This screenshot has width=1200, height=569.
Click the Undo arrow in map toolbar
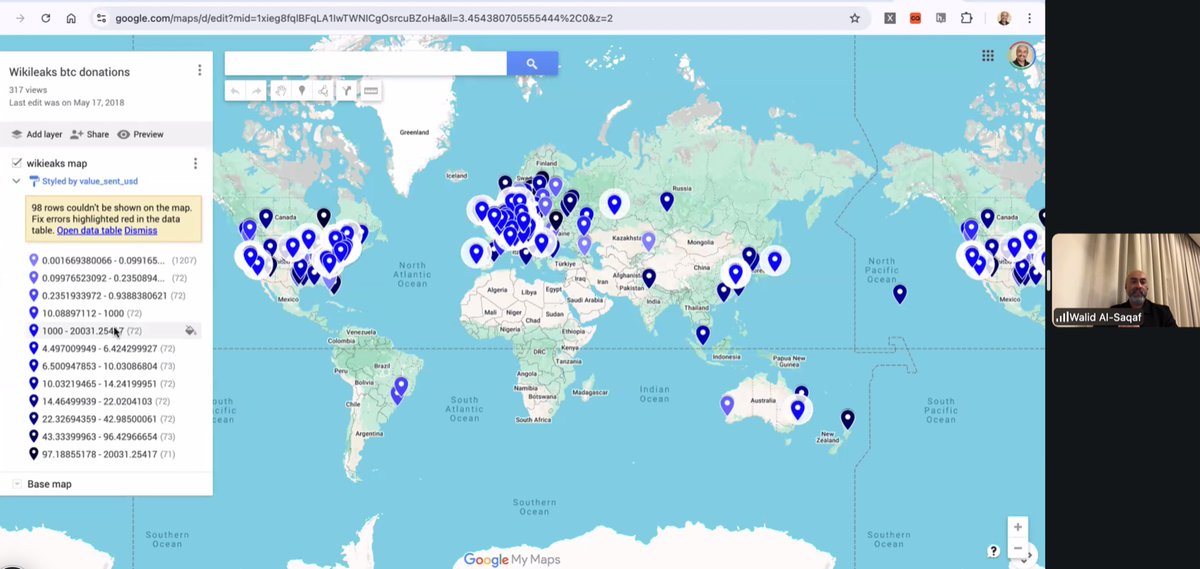click(x=235, y=91)
